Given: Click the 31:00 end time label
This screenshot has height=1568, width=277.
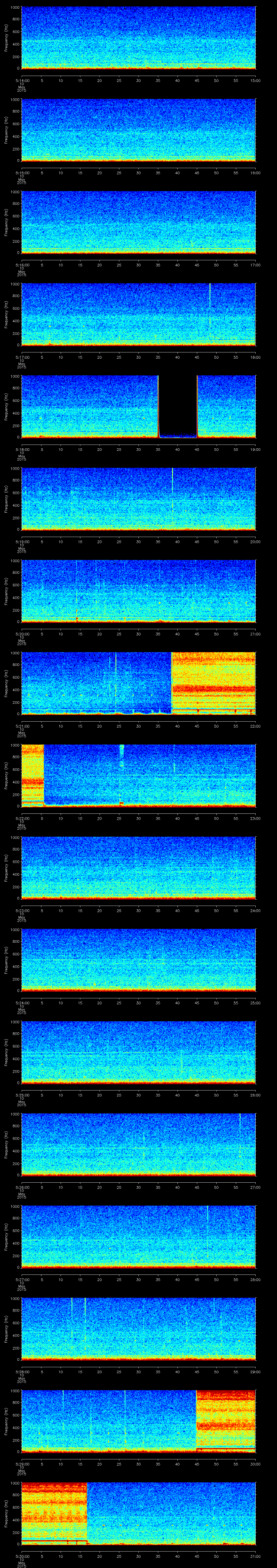Looking at the screenshot, I should pyautogui.click(x=256, y=1556).
